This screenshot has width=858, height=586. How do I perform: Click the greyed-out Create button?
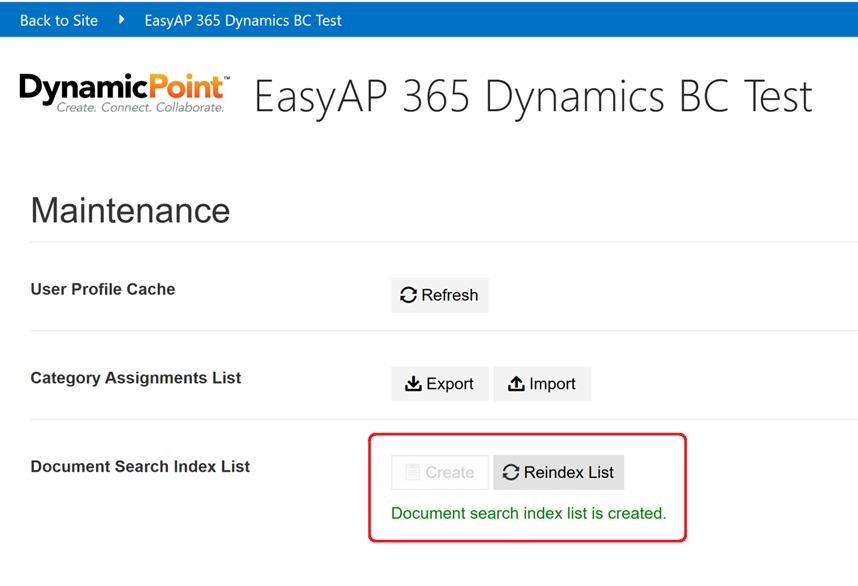point(440,472)
